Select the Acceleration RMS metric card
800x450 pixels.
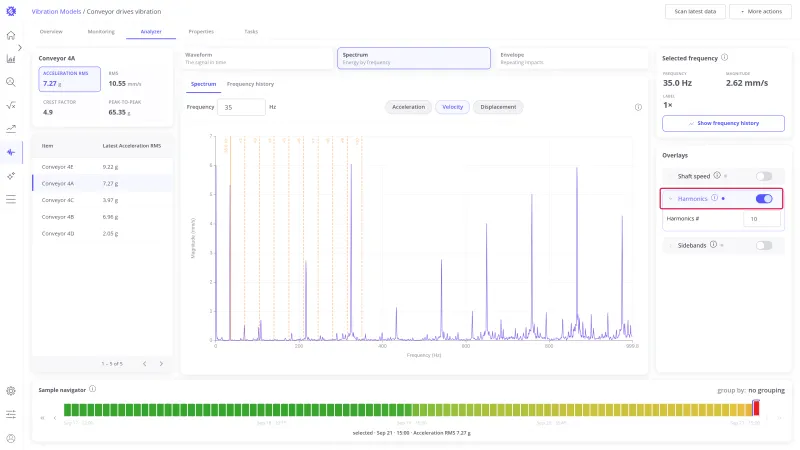69,79
